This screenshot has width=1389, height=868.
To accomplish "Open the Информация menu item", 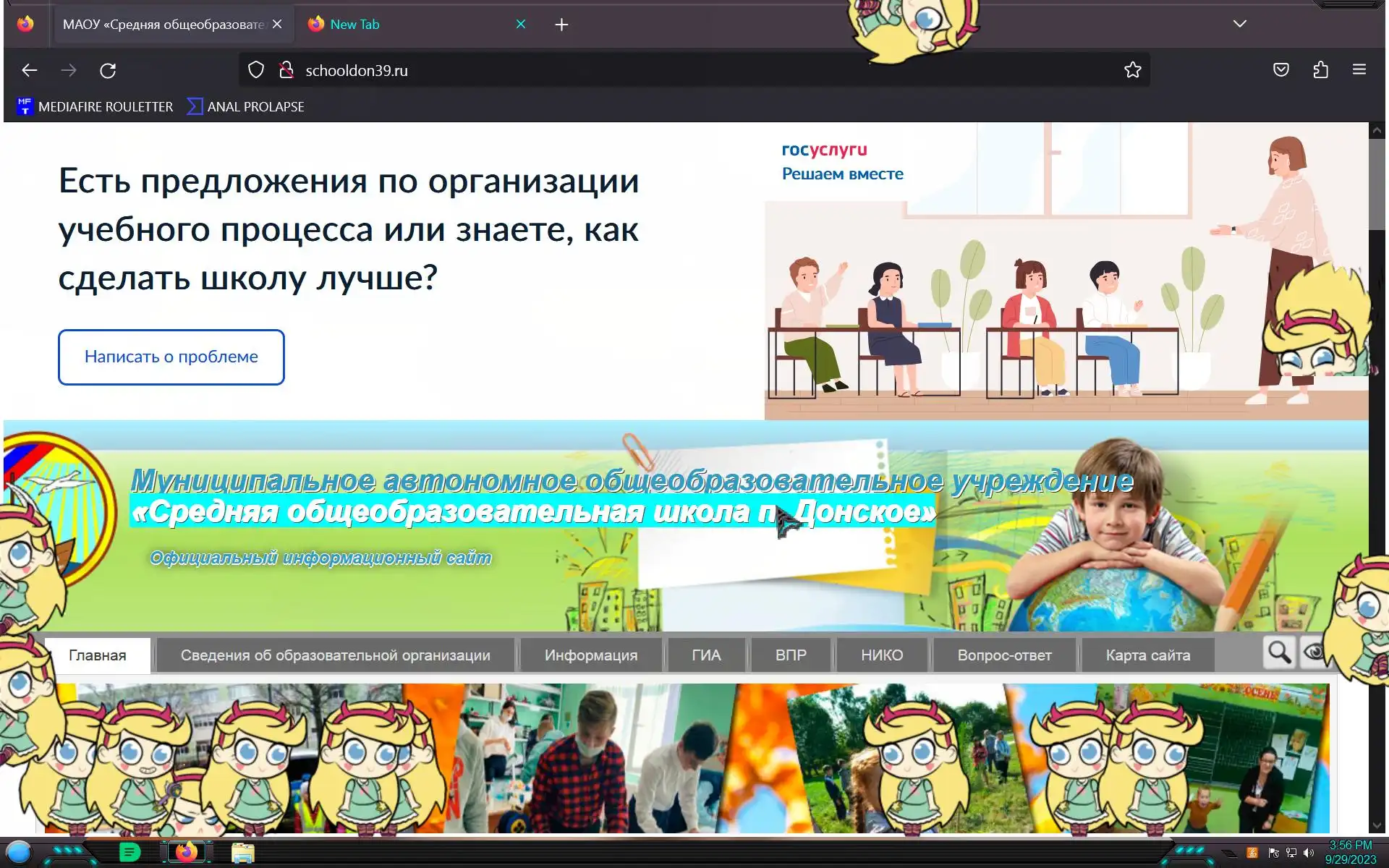I will [590, 655].
